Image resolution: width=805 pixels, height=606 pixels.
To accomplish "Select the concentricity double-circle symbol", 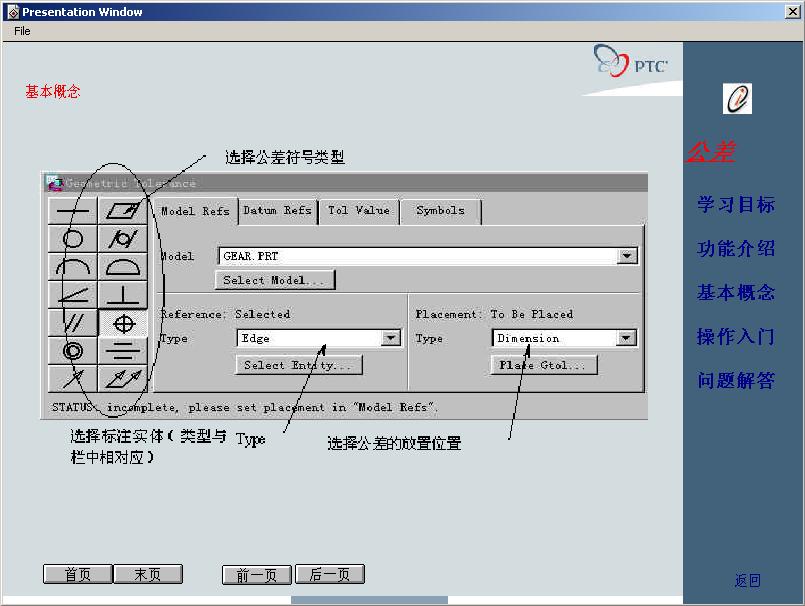I will [73, 351].
